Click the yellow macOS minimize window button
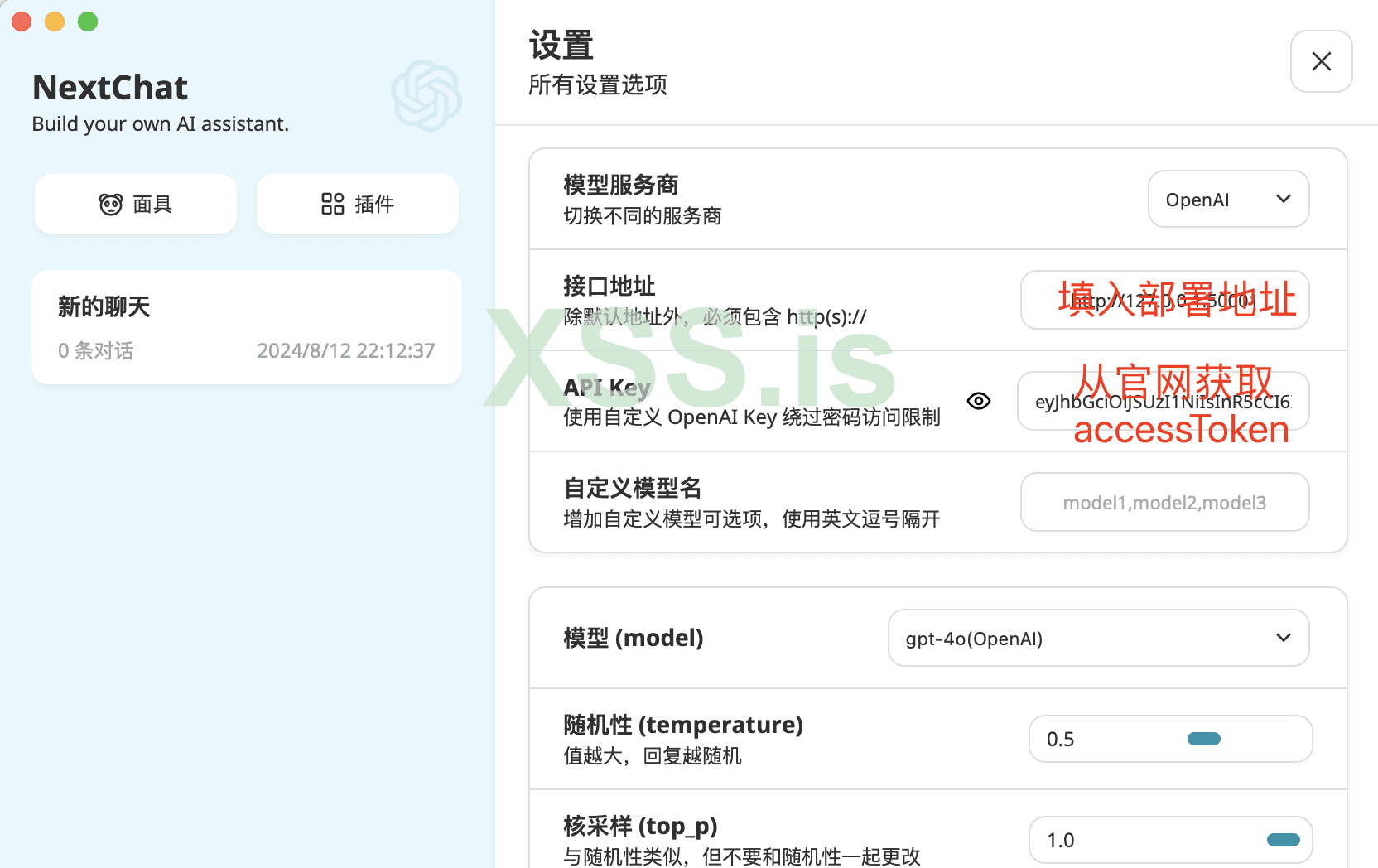Image resolution: width=1378 pixels, height=868 pixels. tap(55, 22)
